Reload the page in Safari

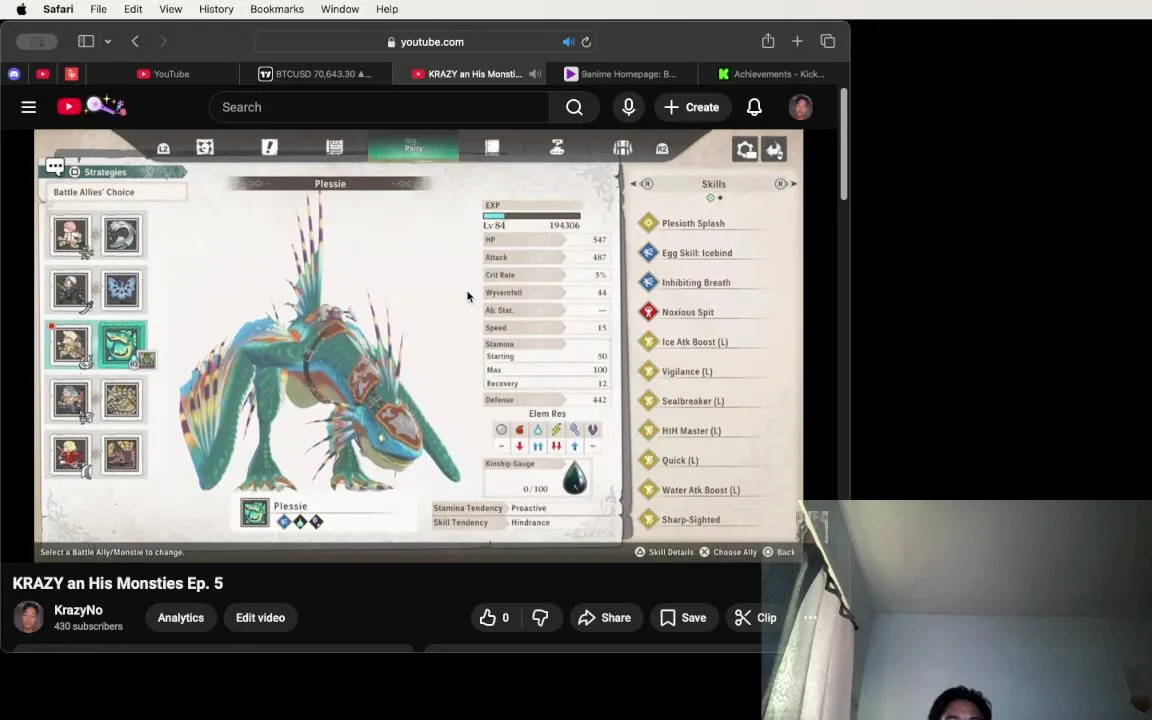[586, 42]
